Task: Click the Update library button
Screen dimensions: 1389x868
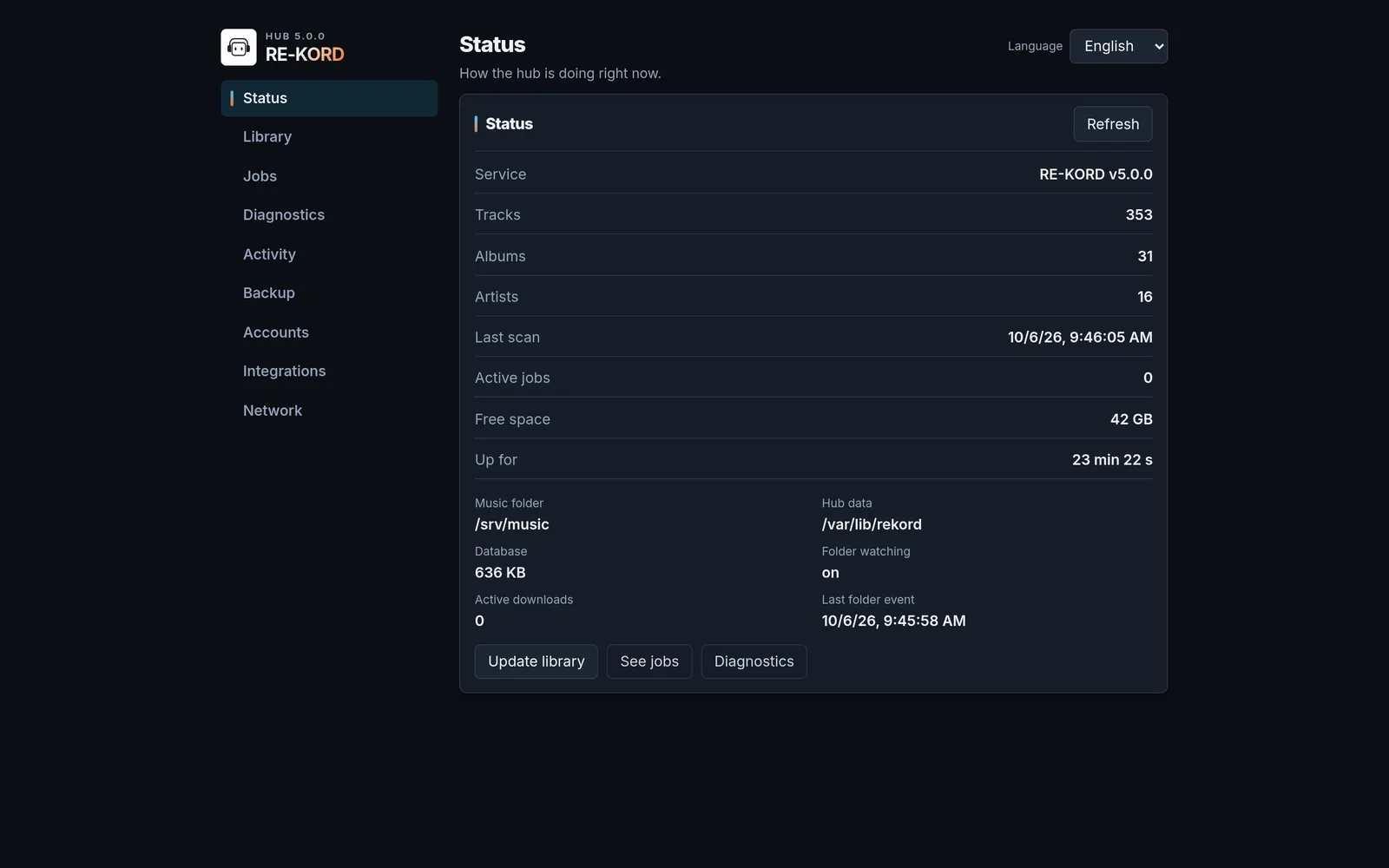Action: (x=537, y=661)
